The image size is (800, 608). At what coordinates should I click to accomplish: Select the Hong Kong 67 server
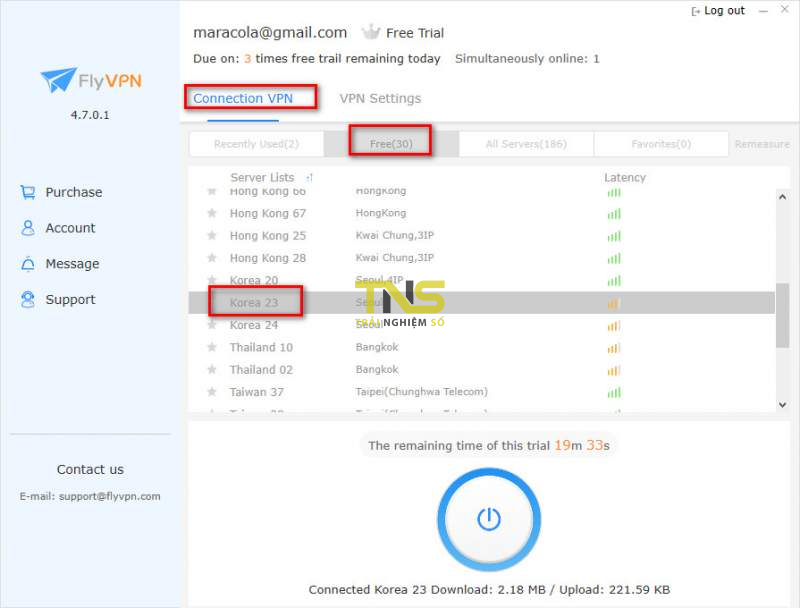pyautogui.click(x=482, y=213)
